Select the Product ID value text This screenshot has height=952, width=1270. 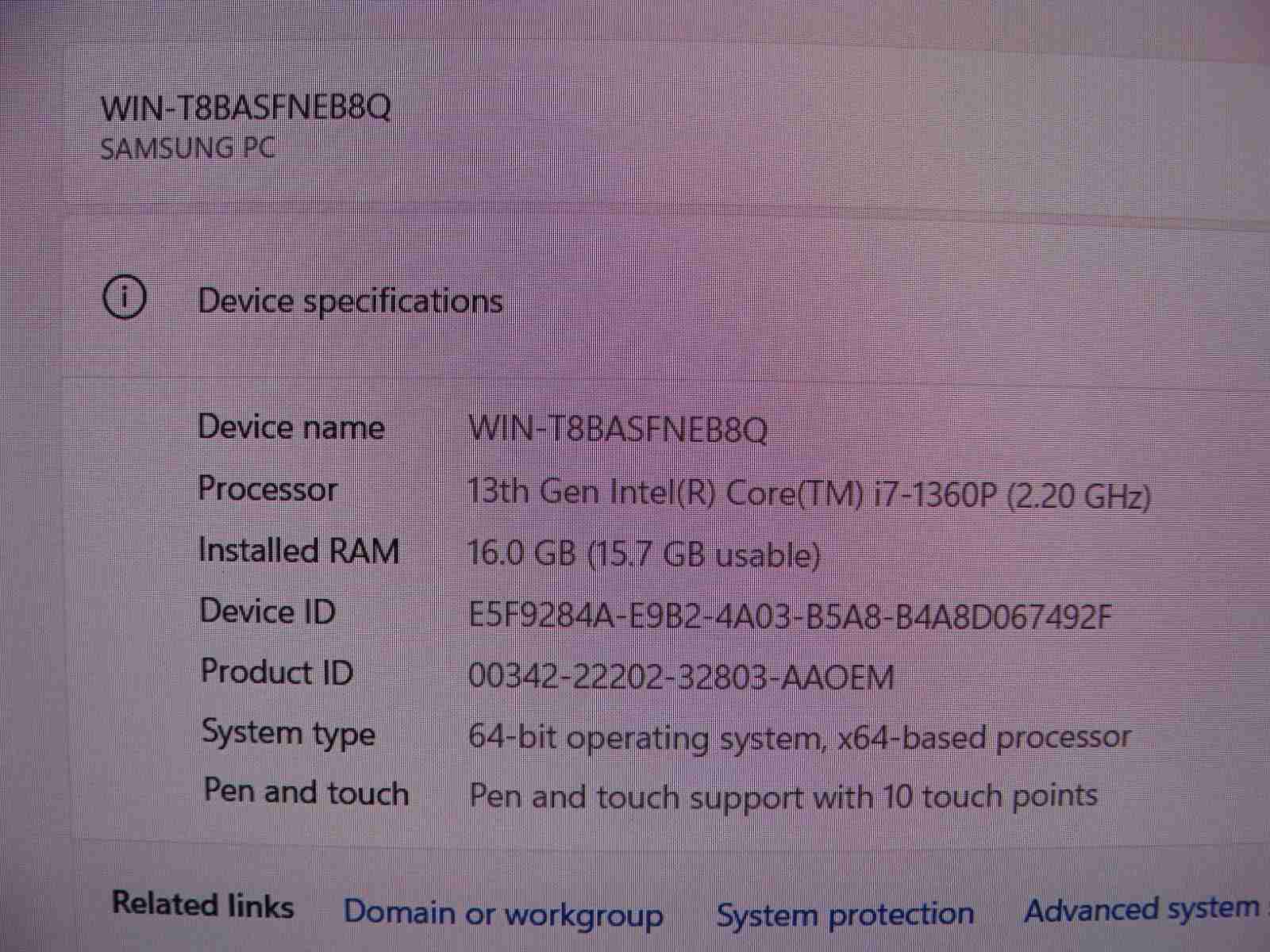pyautogui.click(x=681, y=677)
